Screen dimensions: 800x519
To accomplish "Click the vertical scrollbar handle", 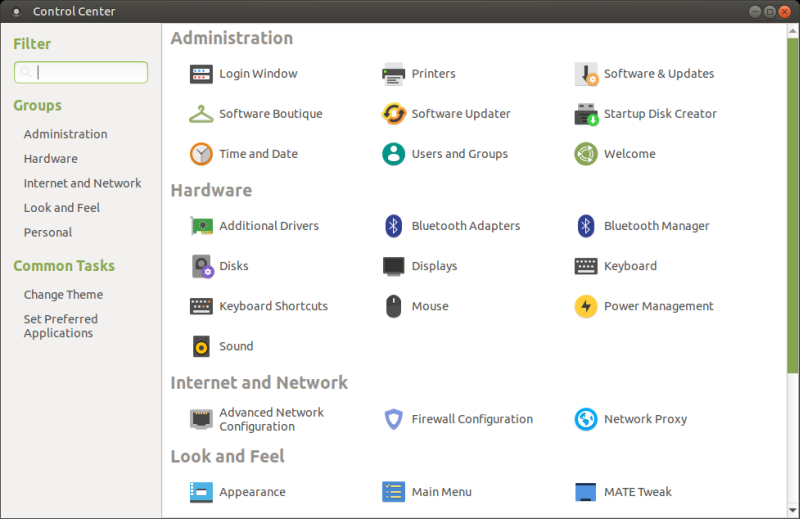I will [x=792, y=205].
